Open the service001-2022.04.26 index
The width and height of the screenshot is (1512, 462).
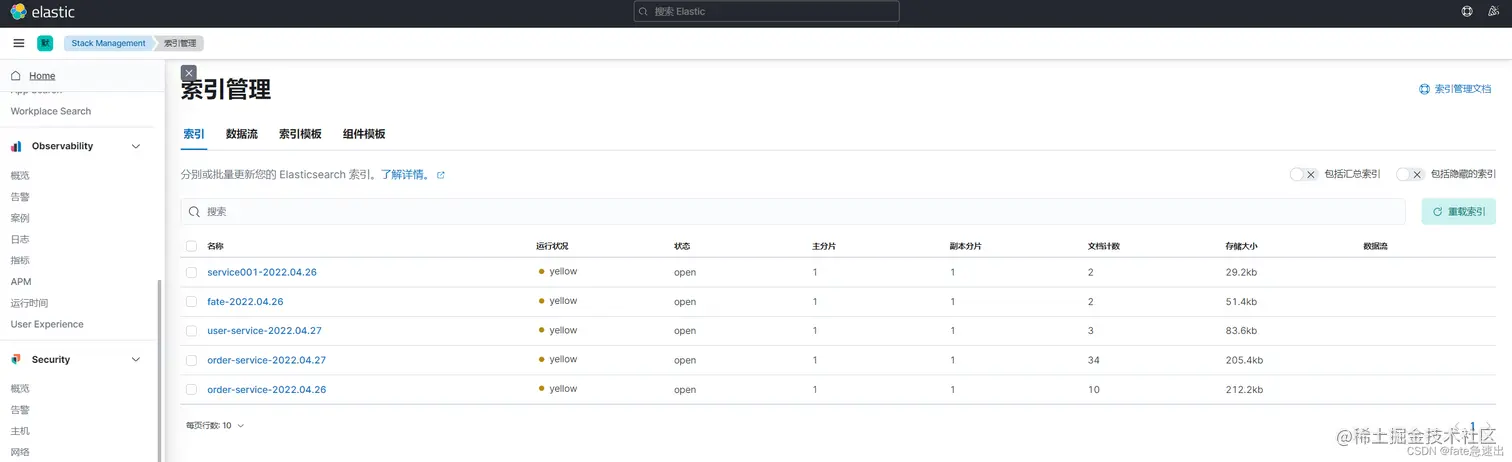(262, 272)
